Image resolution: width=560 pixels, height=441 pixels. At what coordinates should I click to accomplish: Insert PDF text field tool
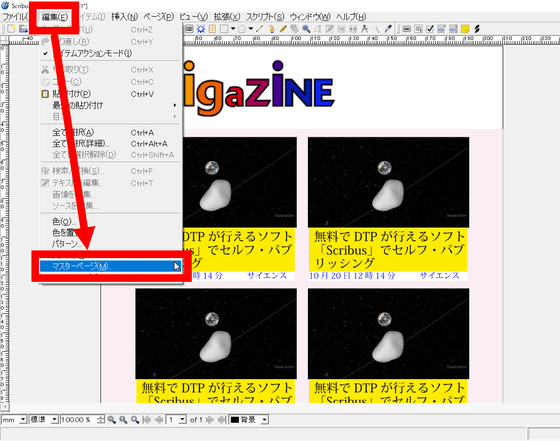[x=418, y=29]
